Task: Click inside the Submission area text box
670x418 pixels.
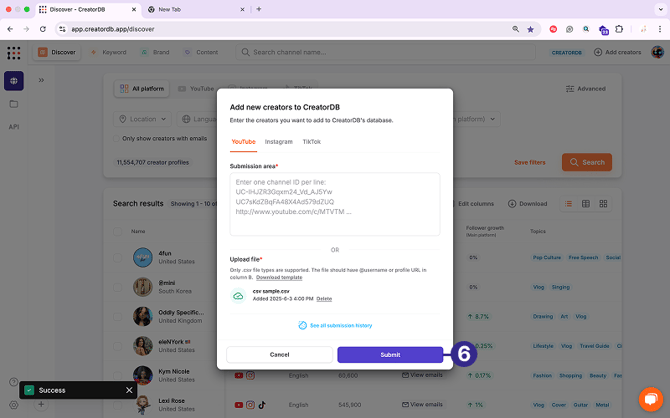Action: point(335,204)
